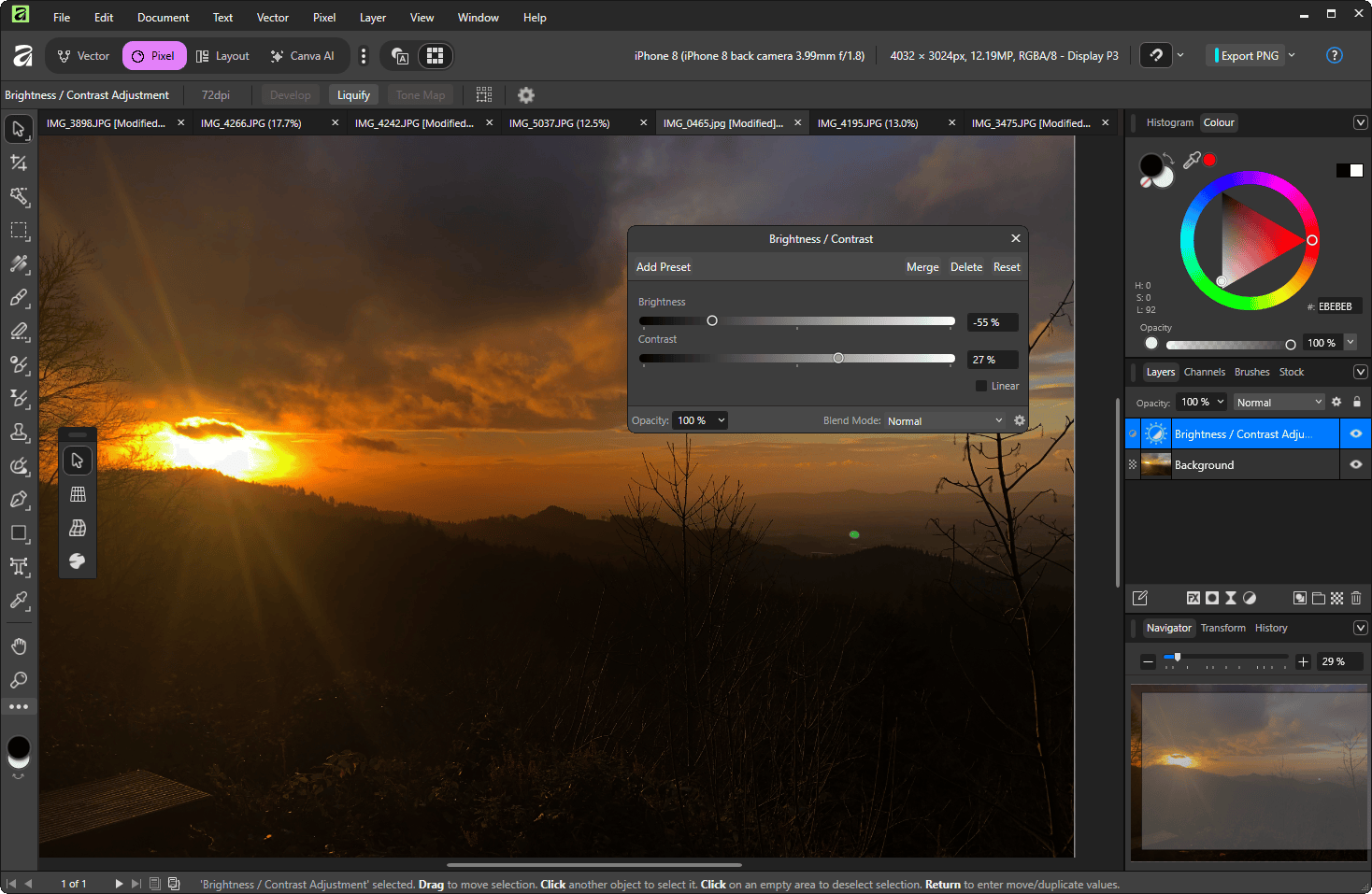The width and height of the screenshot is (1372, 894).
Task: Click the trash icon to delete layer
Action: (x=1356, y=598)
